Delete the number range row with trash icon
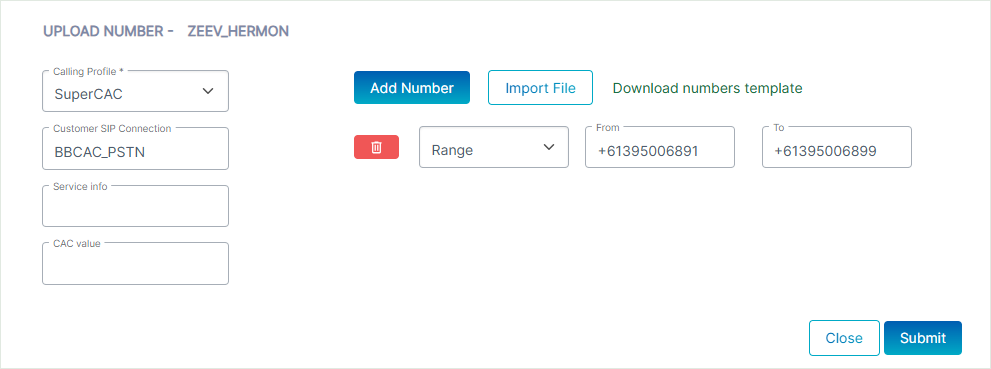991x369 pixels. (x=376, y=147)
